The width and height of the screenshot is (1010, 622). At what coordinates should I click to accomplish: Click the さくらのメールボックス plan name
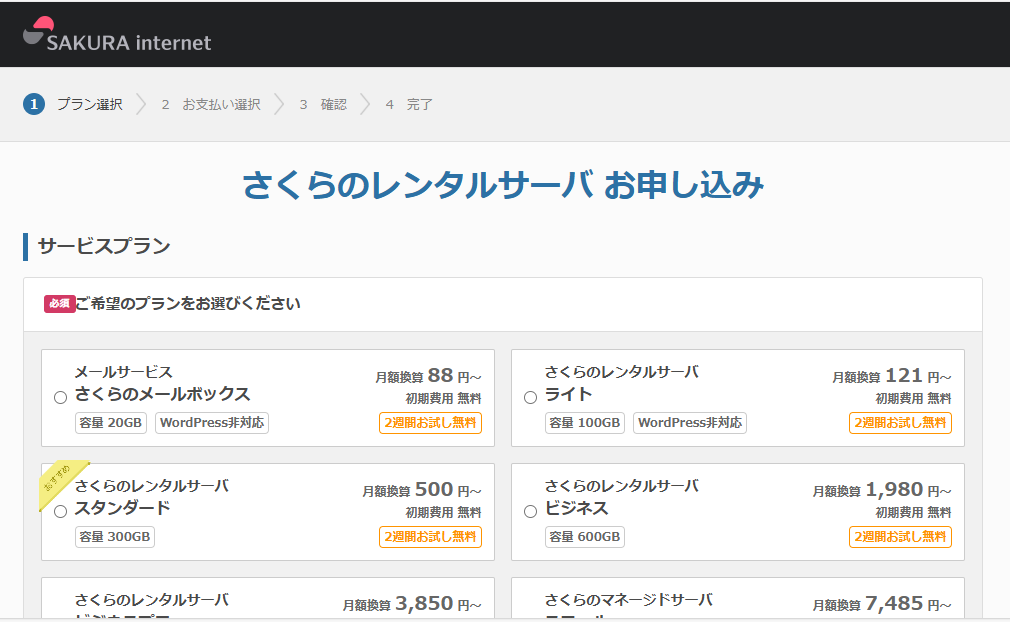coord(162,394)
